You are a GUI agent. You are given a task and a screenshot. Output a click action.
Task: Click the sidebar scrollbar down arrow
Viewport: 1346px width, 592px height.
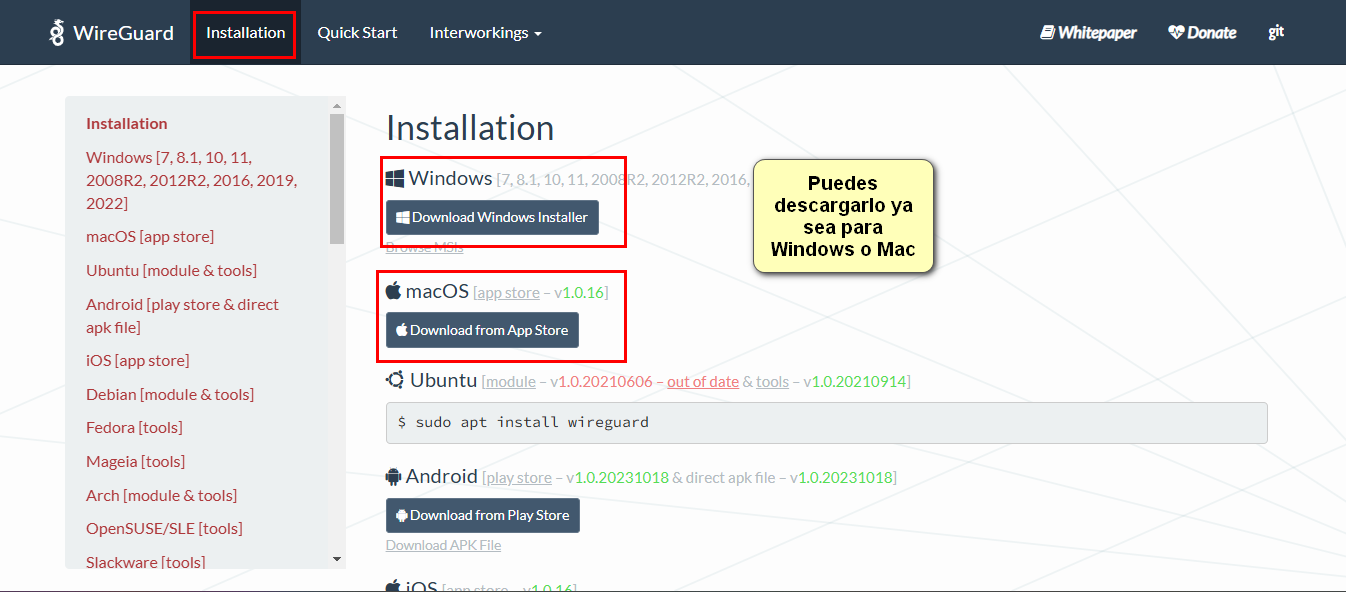tap(337, 560)
